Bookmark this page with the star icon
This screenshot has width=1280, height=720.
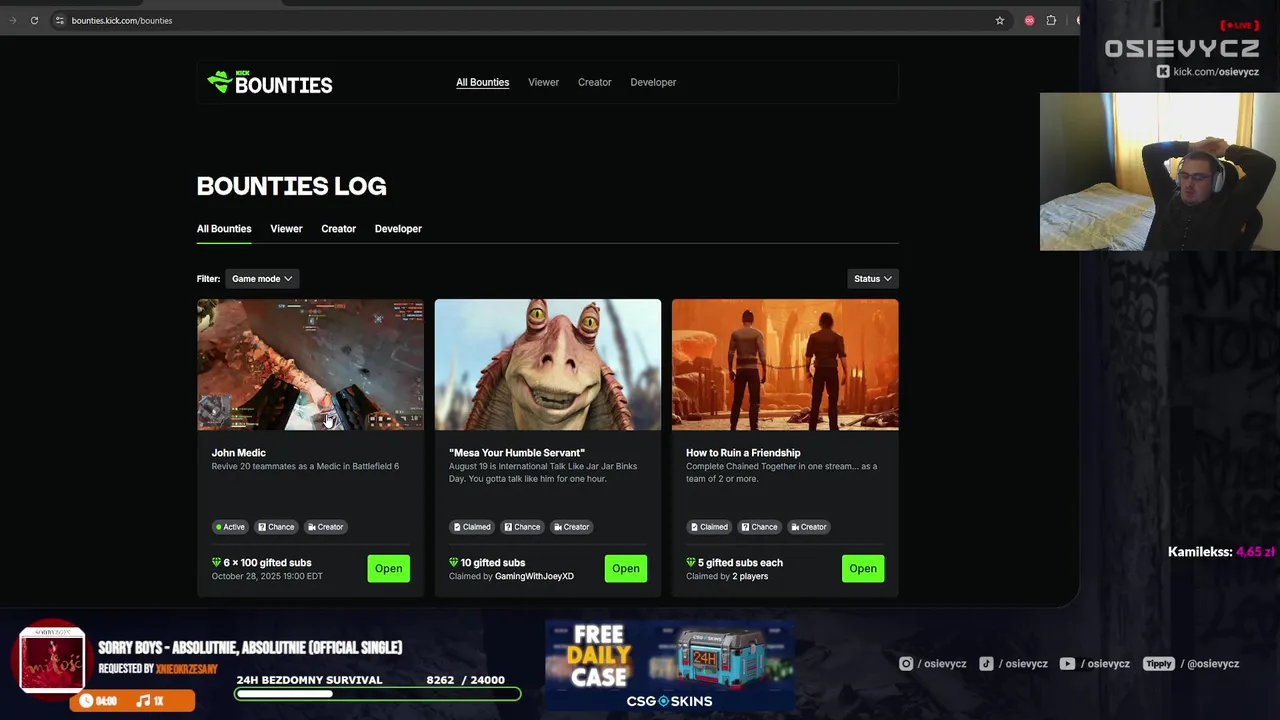pos(999,20)
